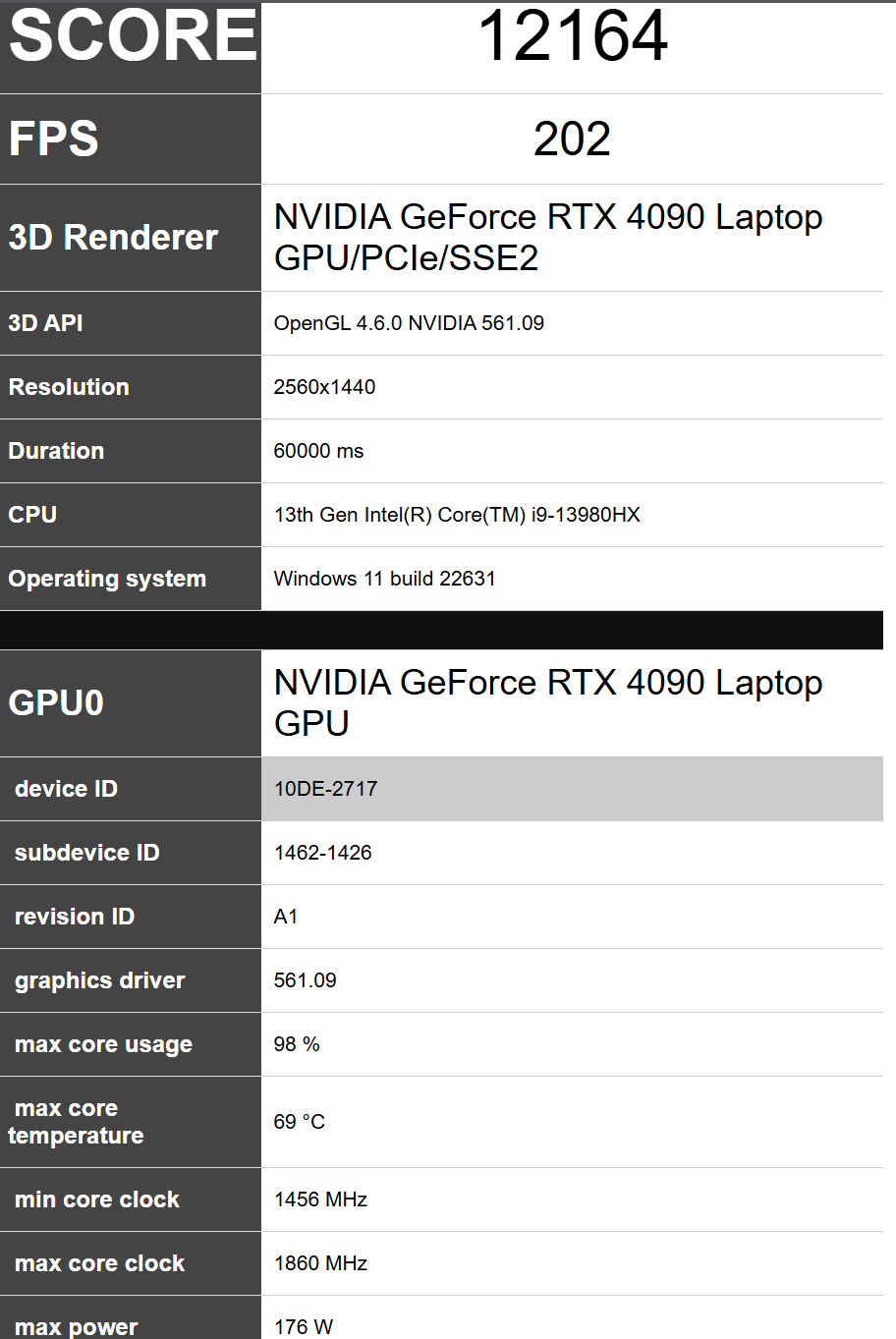896x1339 pixels.
Task: Click the max power 176 W value
Action: pos(303,1327)
